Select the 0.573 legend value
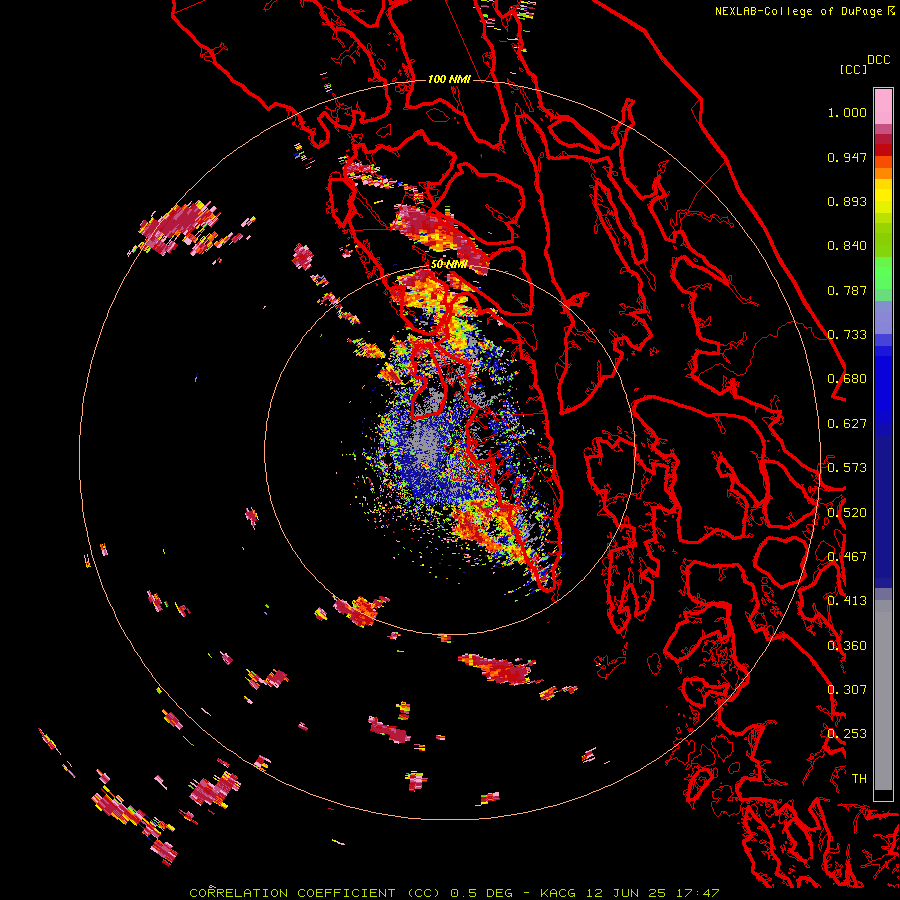 click(x=847, y=468)
